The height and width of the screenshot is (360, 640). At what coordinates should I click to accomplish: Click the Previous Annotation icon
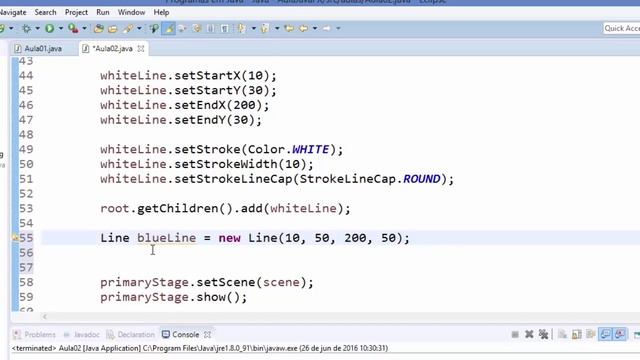point(265,29)
